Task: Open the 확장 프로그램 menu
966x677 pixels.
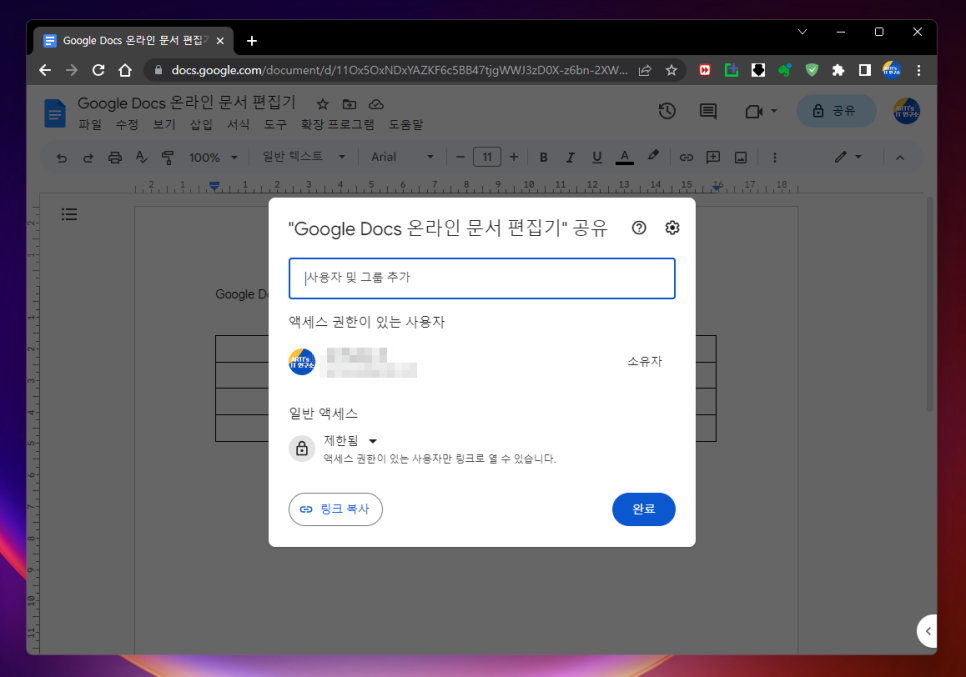Action: tap(337, 124)
